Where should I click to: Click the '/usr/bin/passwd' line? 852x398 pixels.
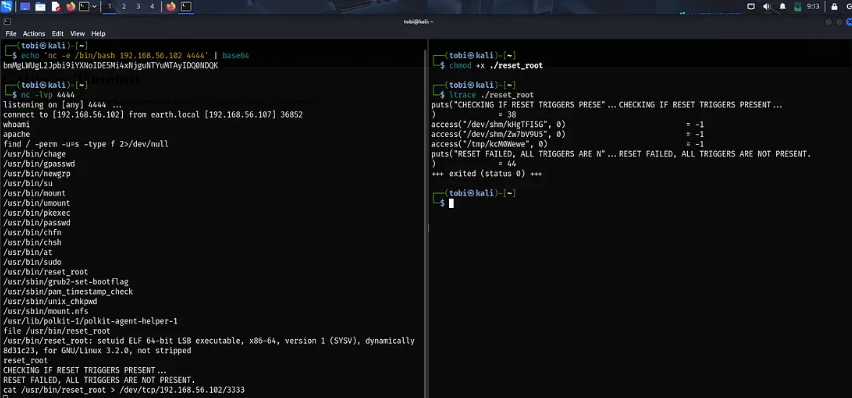pos(37,222)
